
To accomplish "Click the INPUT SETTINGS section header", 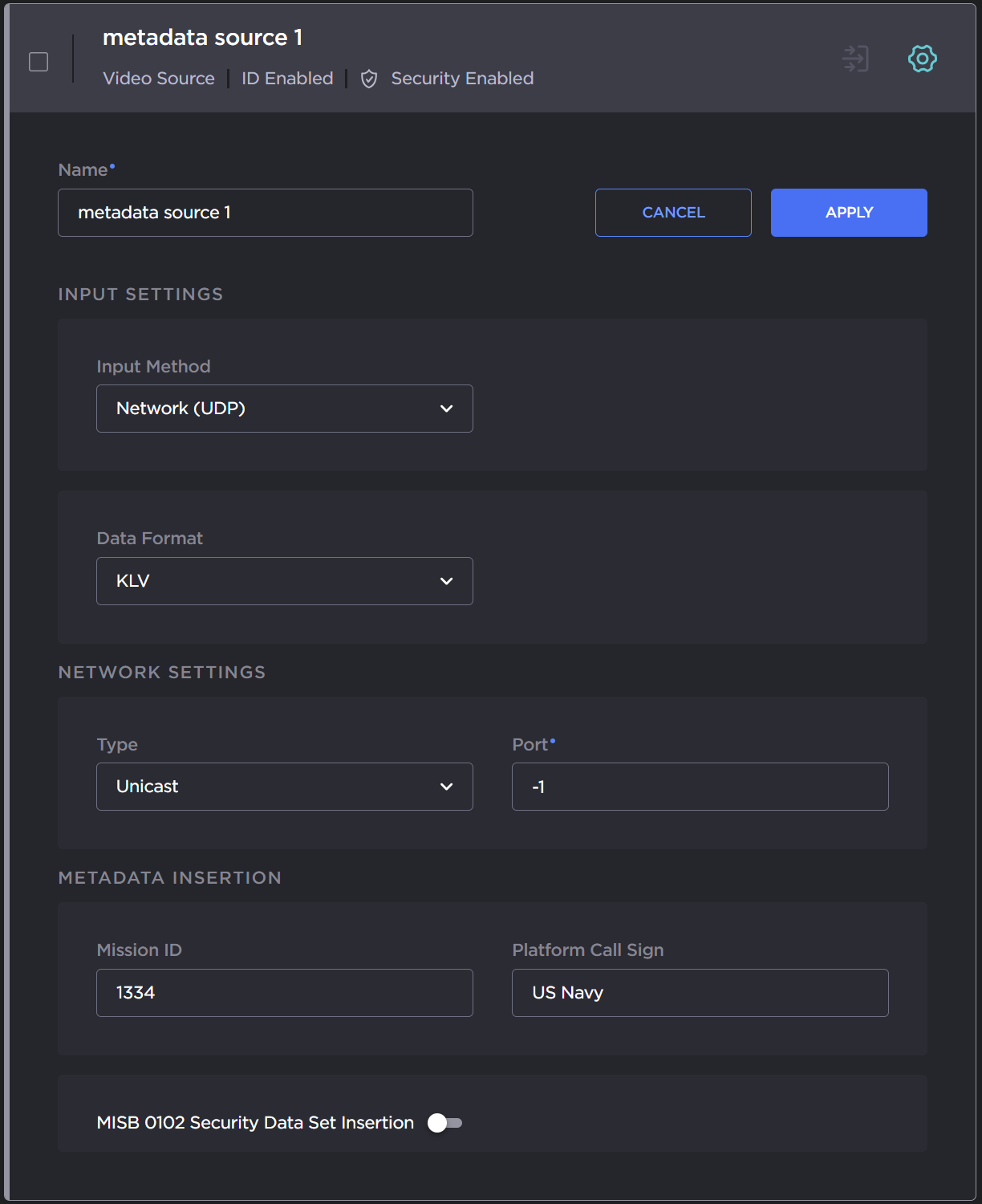I will pyautogui.click(x=140, y=294).
